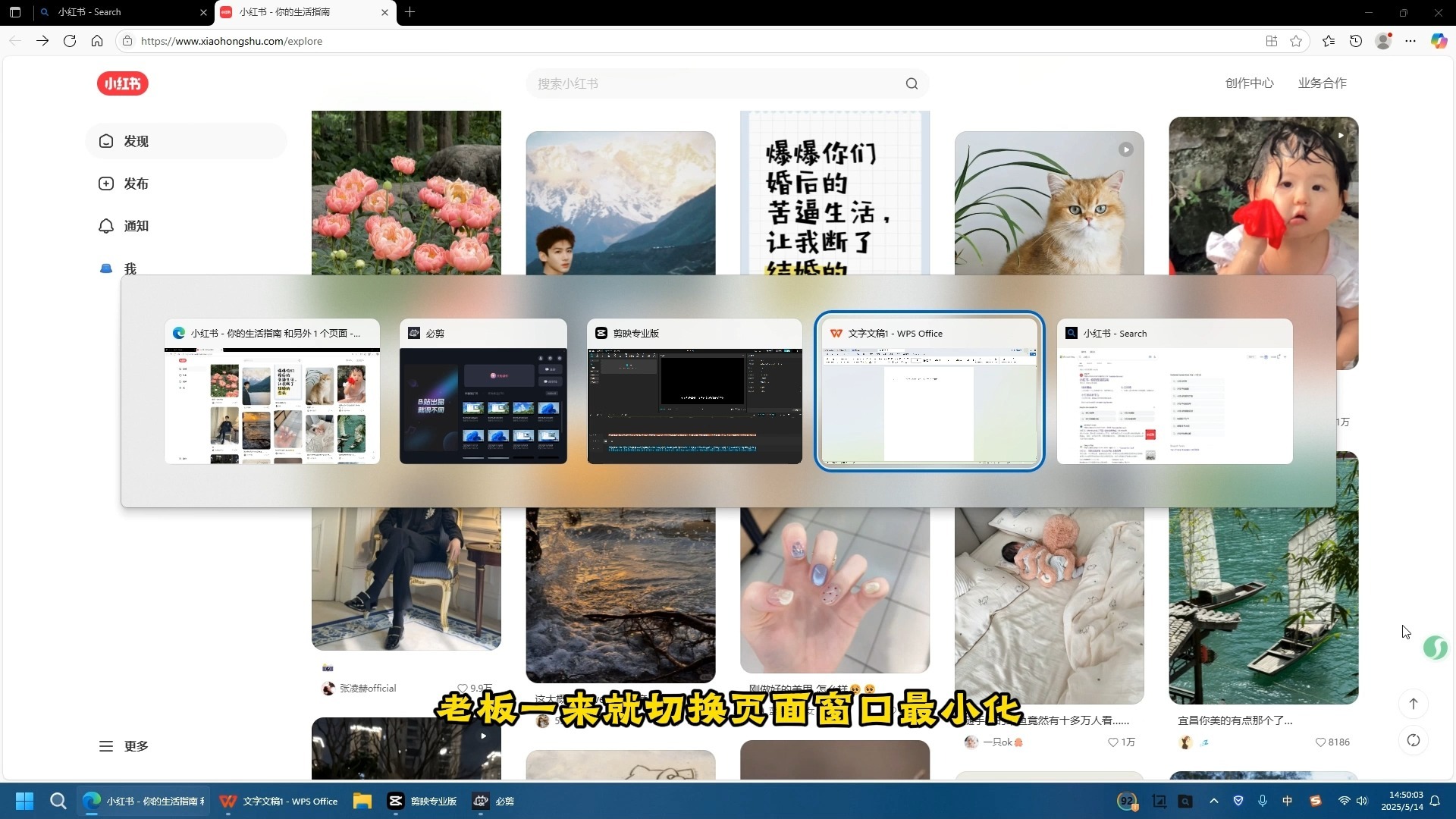Close the 小红书 - Search tab
Image resolution: width=1456 pixels, height=819 pixels.
[x=203, y=12]
